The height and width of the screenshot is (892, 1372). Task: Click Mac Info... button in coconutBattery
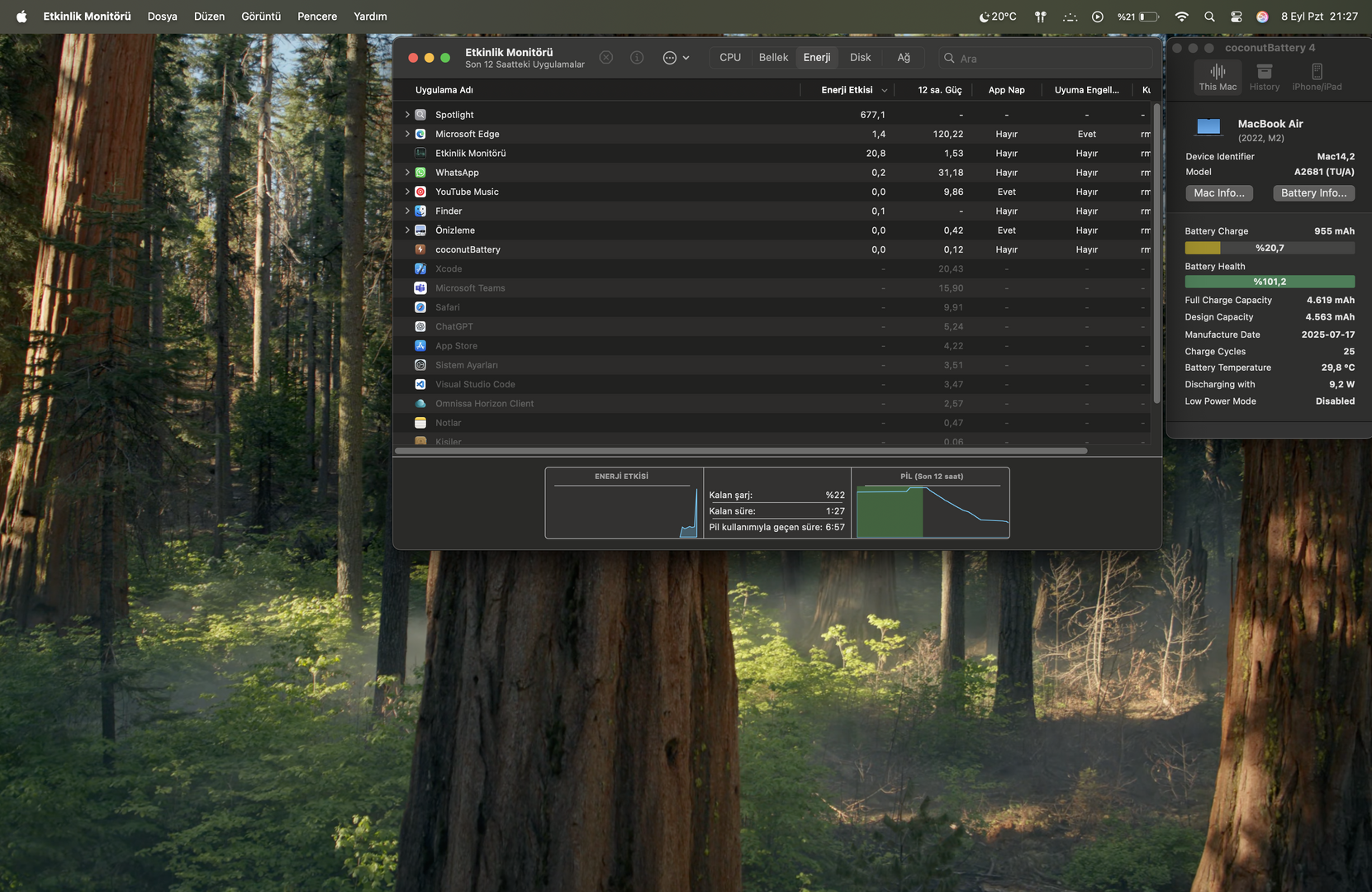pyautogui.click(x=1219, y=193)
